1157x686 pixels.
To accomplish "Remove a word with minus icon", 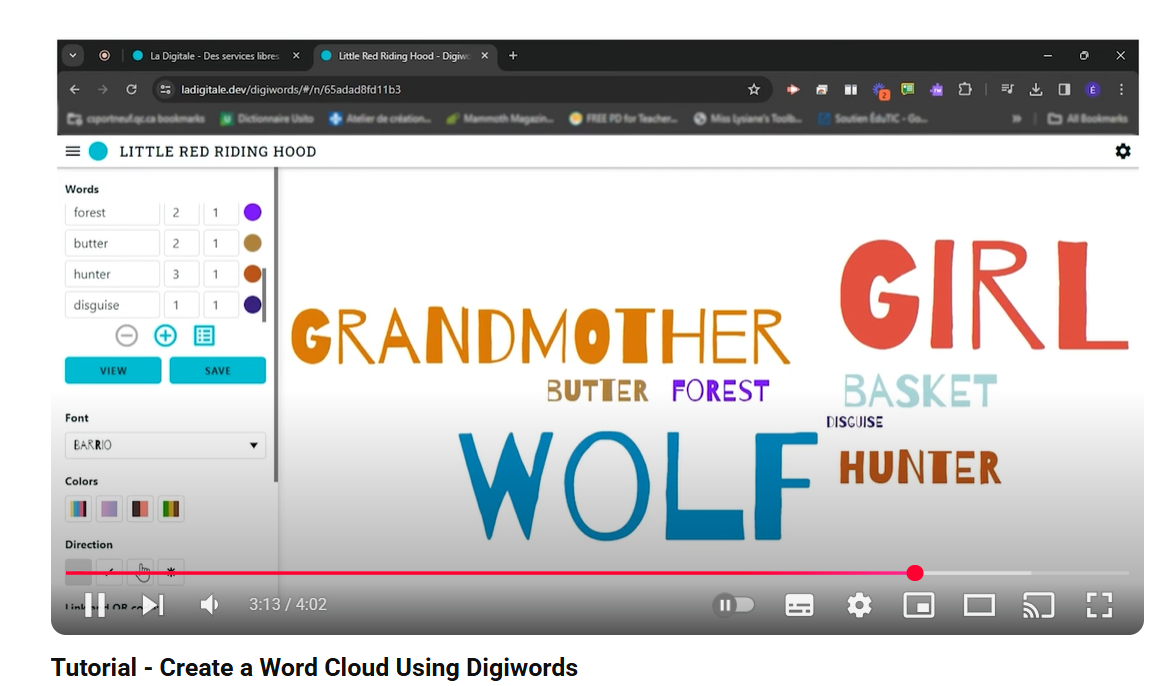I will click(126, 336).
